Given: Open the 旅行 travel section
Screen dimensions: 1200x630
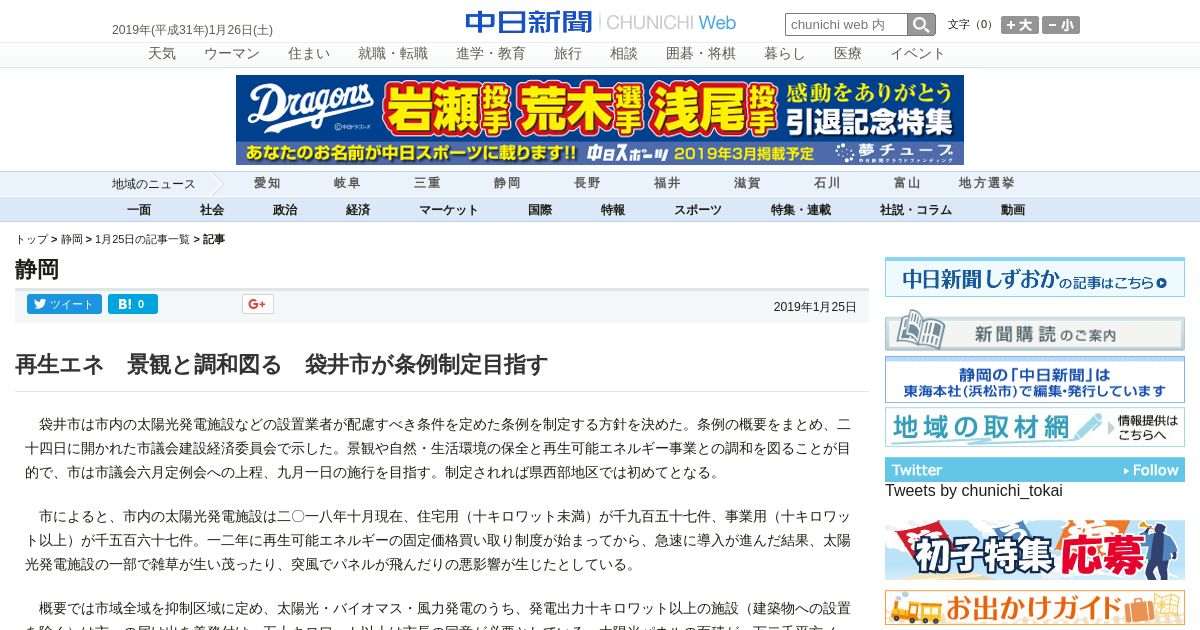Looking at the screenshot, I should click(x=568, y=54).
